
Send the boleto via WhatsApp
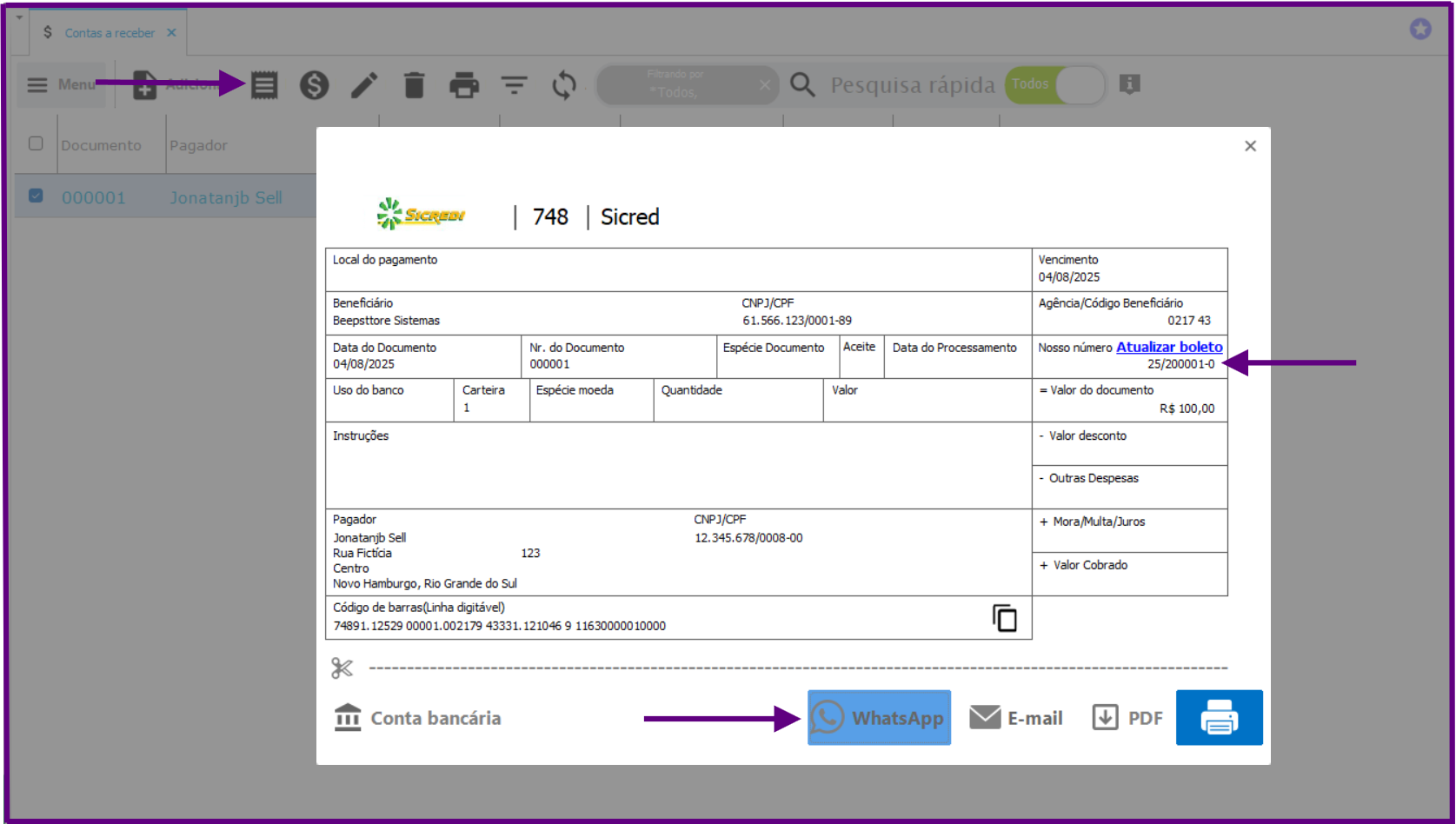coord(879,718)
